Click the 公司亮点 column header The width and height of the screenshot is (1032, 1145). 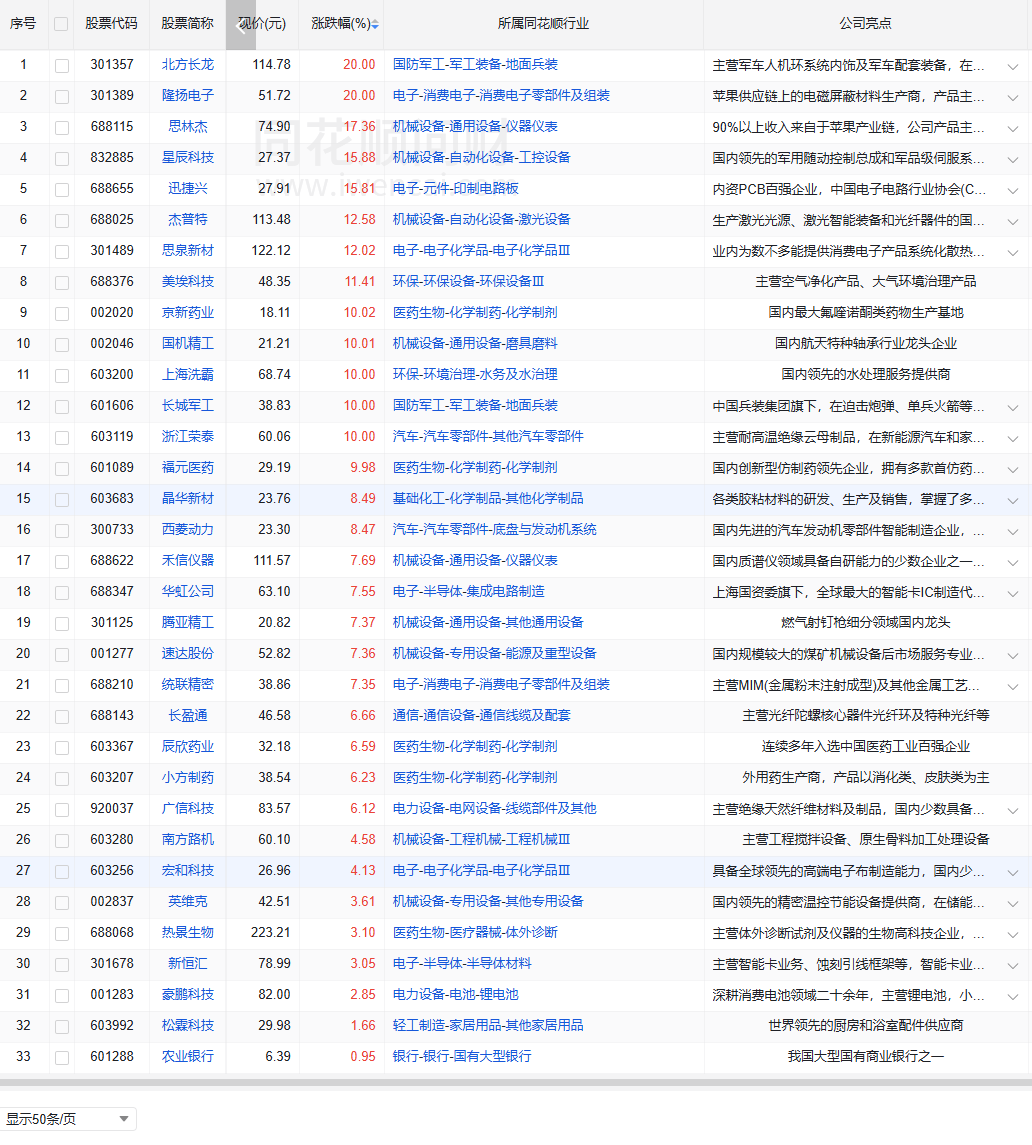point(865,23)
